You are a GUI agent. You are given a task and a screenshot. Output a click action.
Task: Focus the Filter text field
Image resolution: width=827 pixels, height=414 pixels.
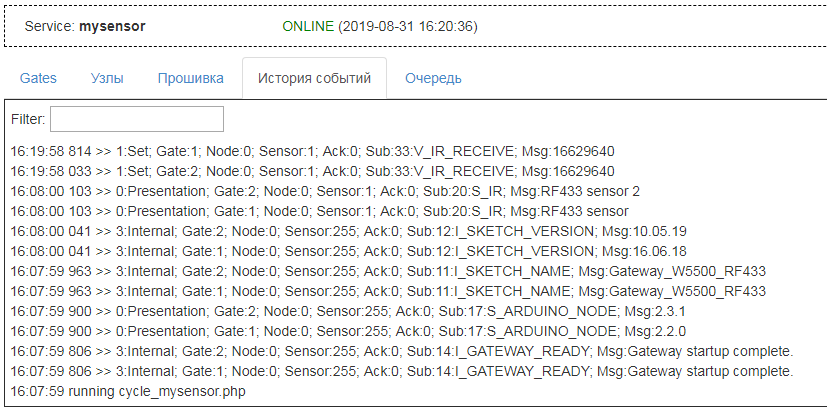[137, 119]
